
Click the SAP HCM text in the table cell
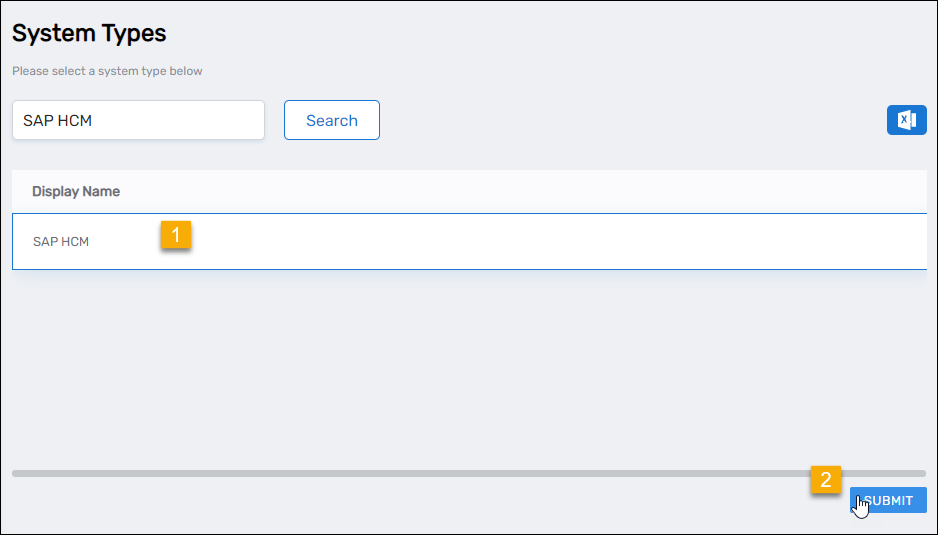(x=61, y=242)
